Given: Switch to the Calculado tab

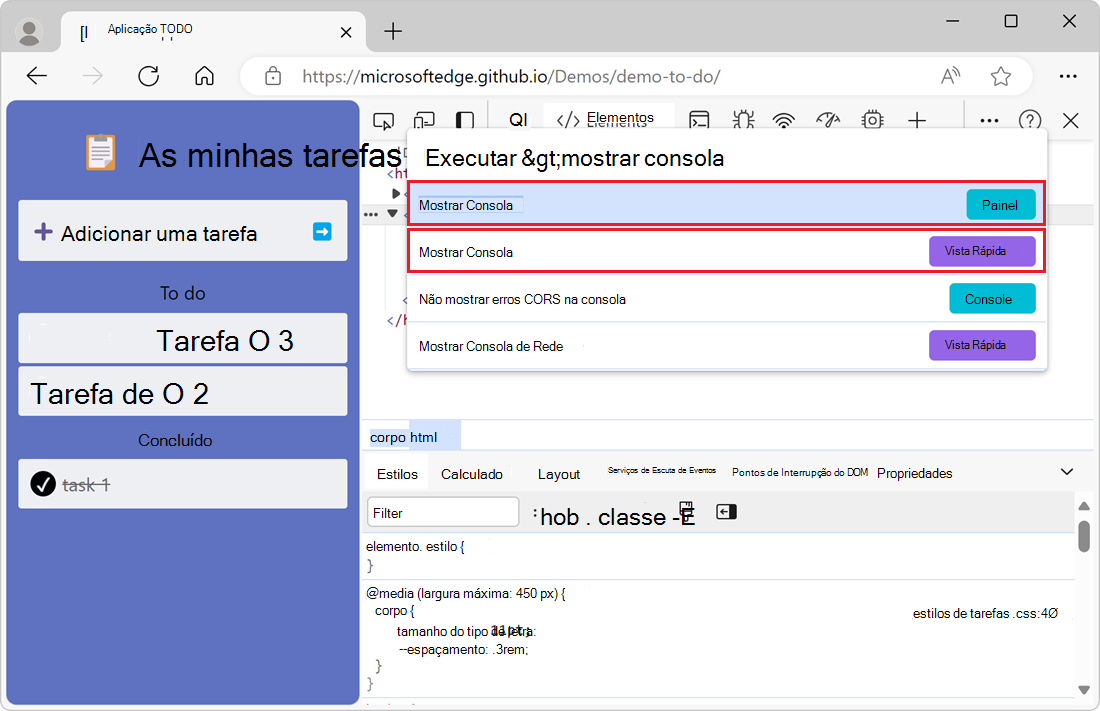Looking at the screenshot, I should pos(471,472).
